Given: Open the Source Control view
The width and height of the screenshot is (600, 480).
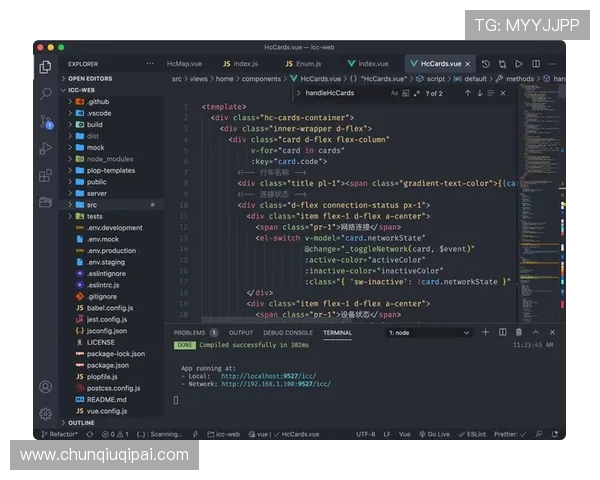Looking at the screenshot, I should click(45, 121).
